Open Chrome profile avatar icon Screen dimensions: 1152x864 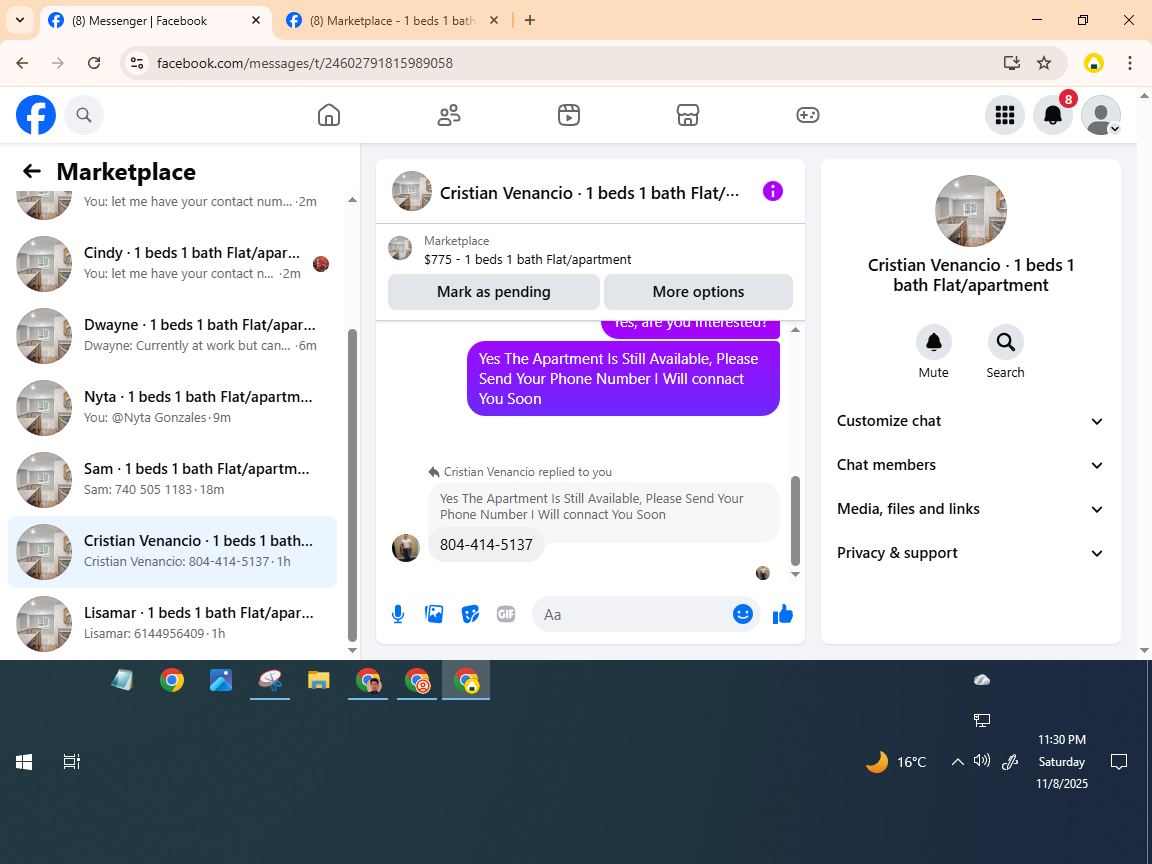click(x=1094, y=63)
